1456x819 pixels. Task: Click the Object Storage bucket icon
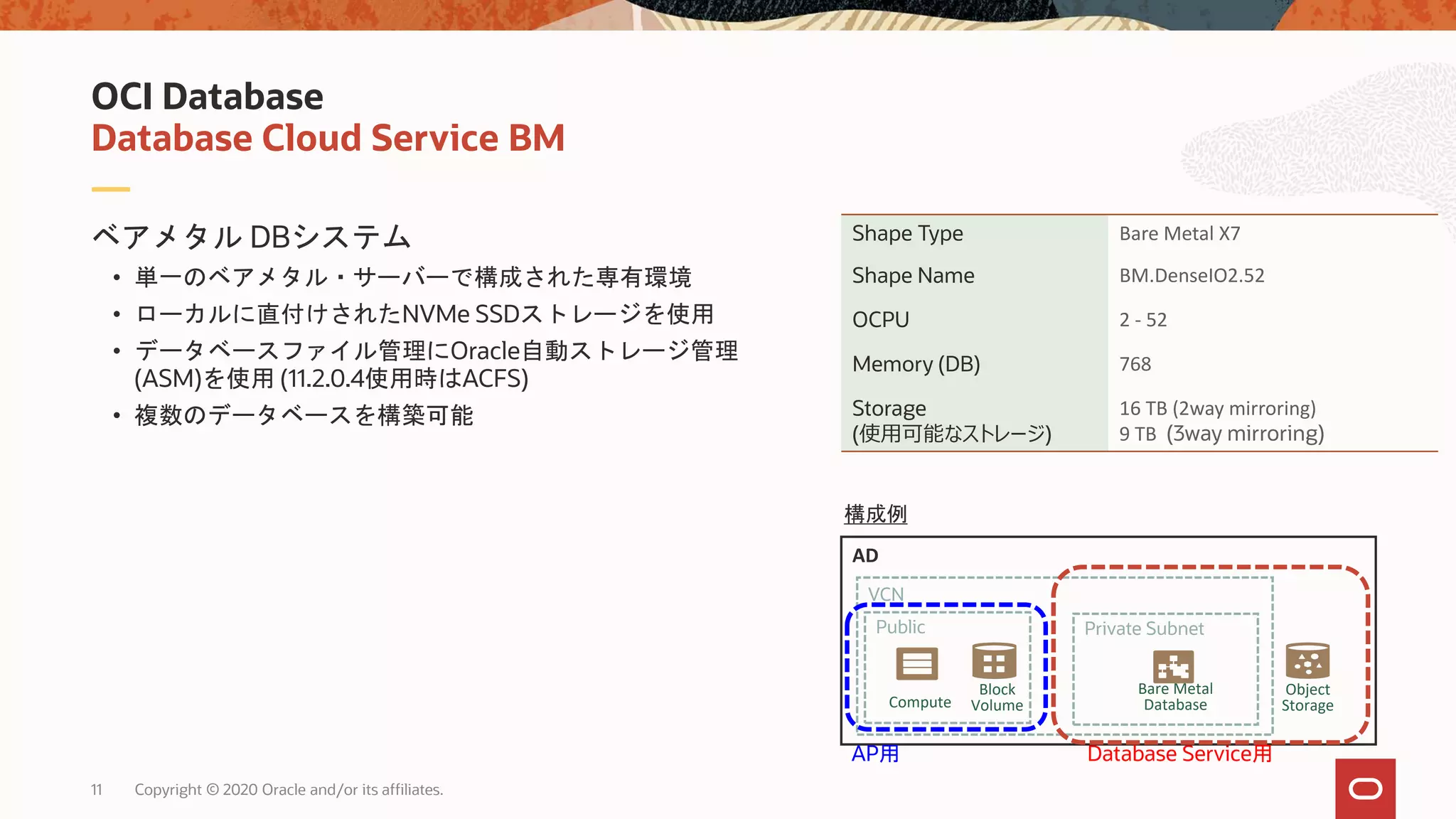(1307, 661)
